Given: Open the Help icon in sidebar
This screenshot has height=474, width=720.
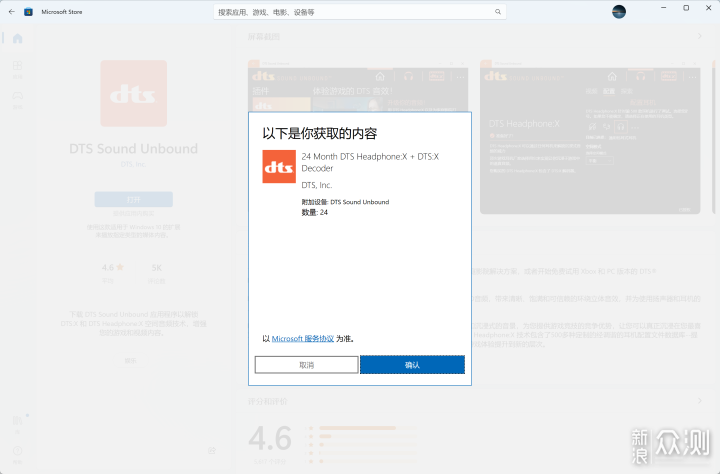Looking at the screenshot, I should pyautogui.click(x=17, y=453).
